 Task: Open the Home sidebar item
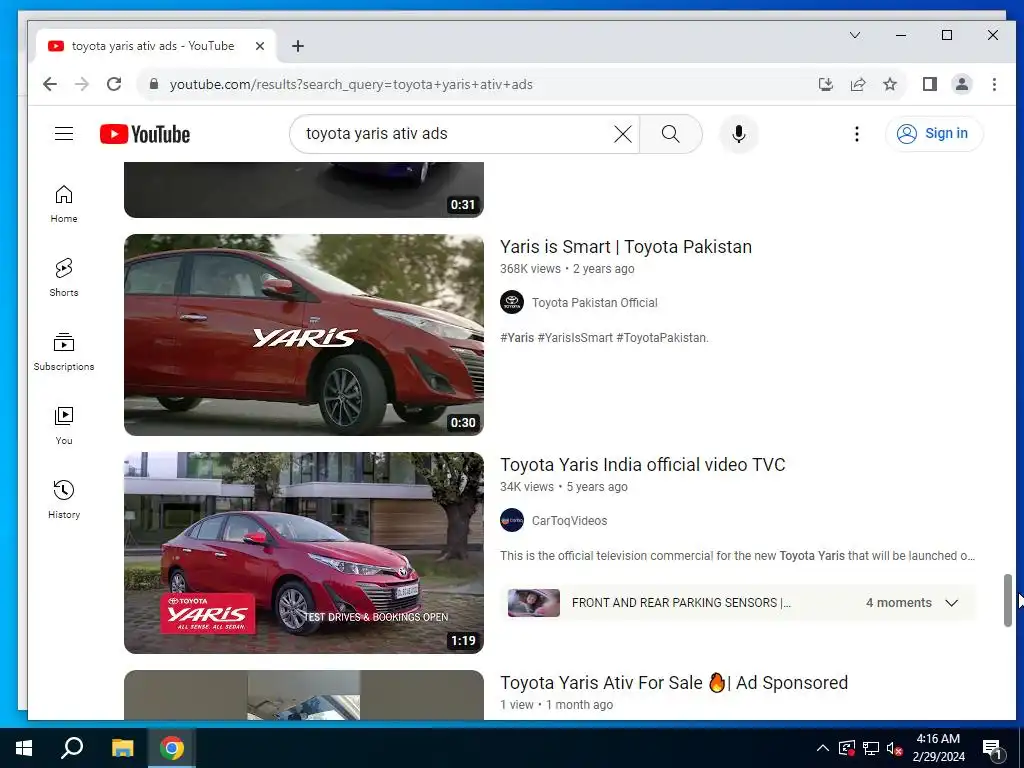click(x=64, y=204)
